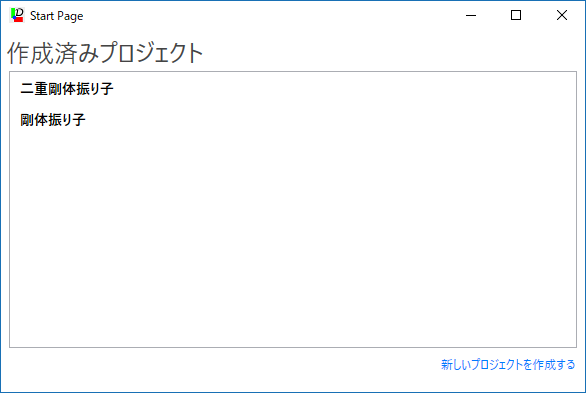Click the app logo in title bar
The width and height of the screenshot is (586, 393).
(x=17, y=15)
